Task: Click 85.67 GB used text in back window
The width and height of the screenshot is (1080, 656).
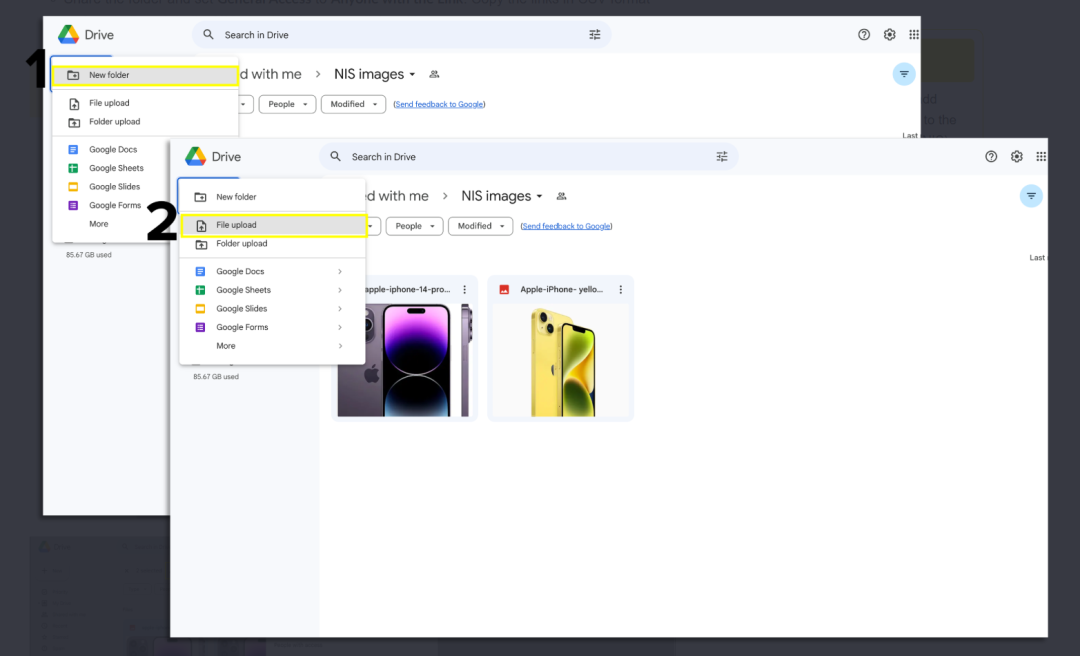Action: pos(89,255)
